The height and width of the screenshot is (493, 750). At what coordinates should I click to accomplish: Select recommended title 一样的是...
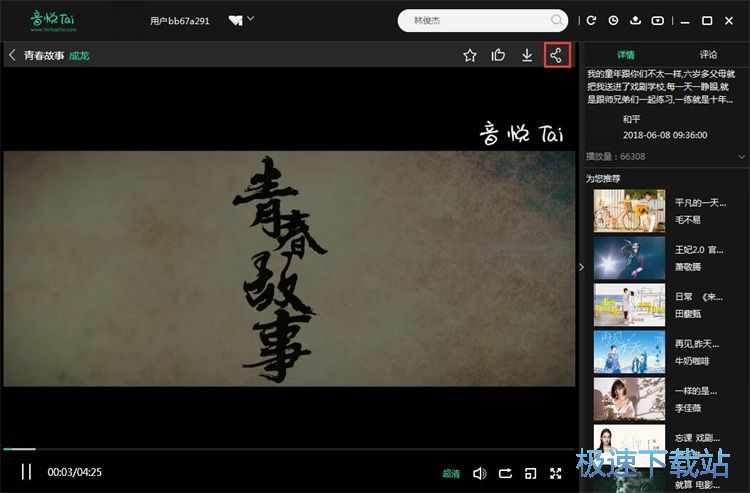tap(695, 391)
